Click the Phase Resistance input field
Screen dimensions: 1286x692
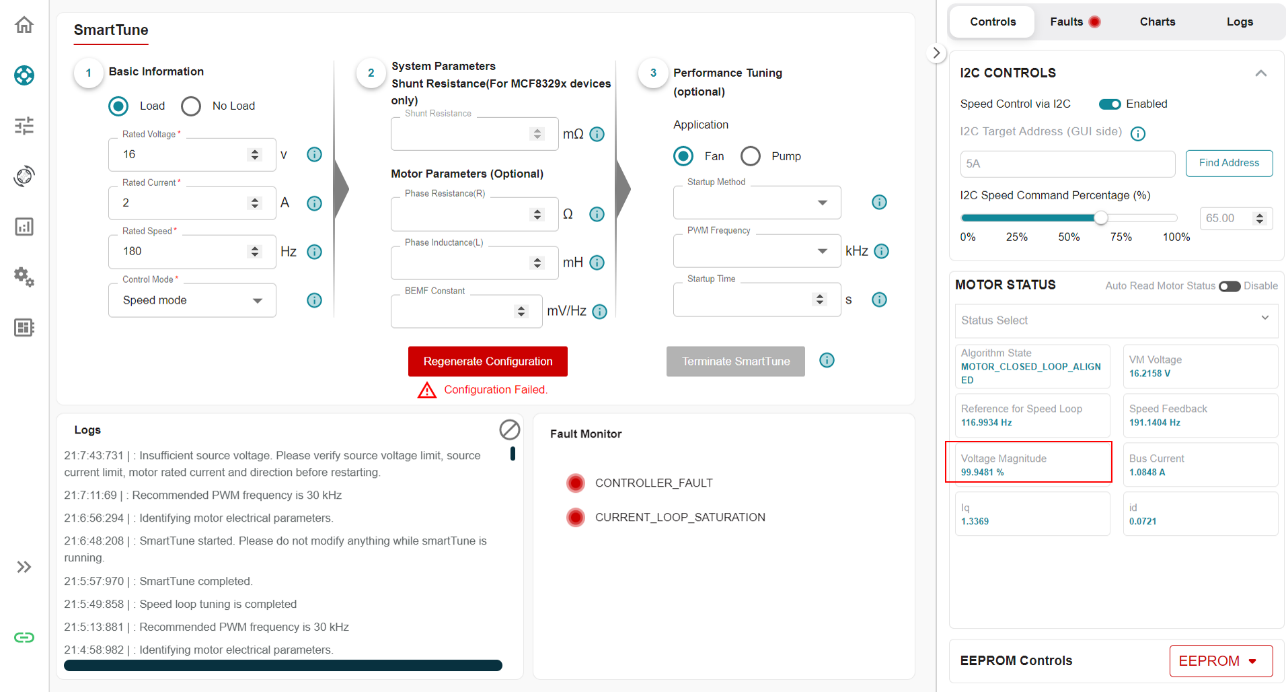tap(475, 214)
